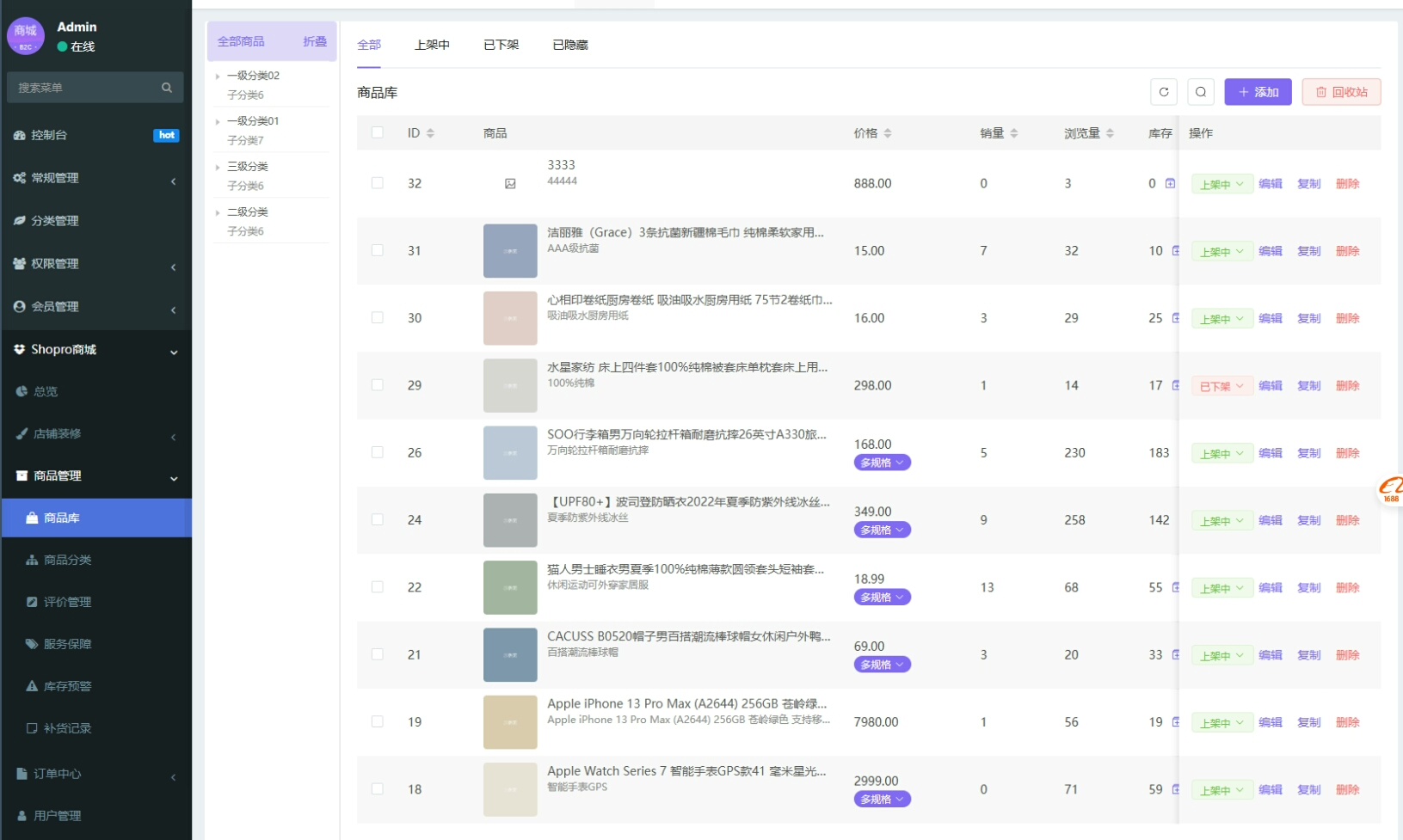Click the search magnifier icon beside refresh
Viewport: 1403px width, 840px height.
[1201, 92]
